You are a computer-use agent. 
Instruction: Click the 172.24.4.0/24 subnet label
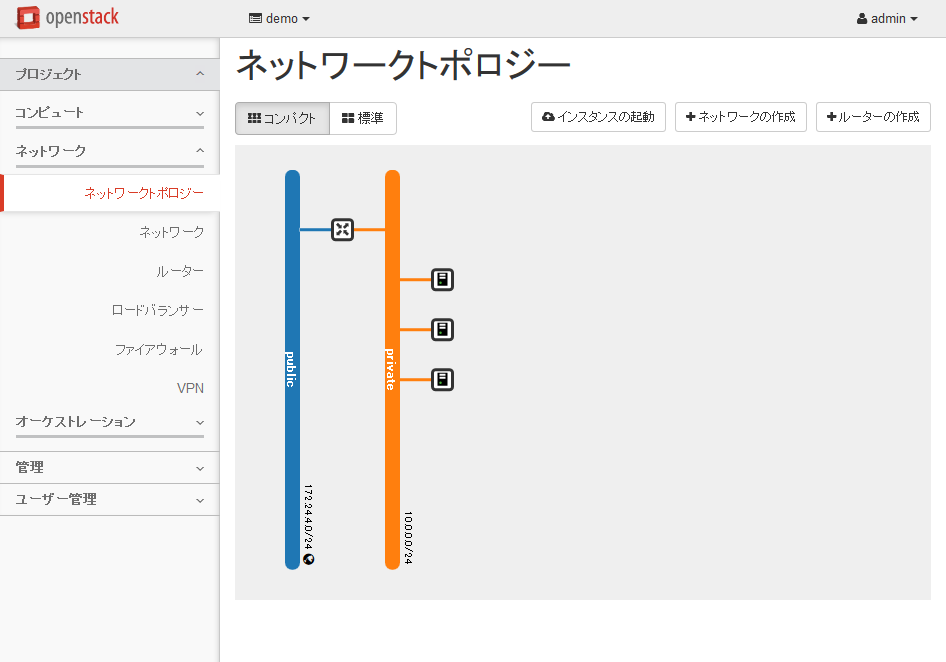308,517
